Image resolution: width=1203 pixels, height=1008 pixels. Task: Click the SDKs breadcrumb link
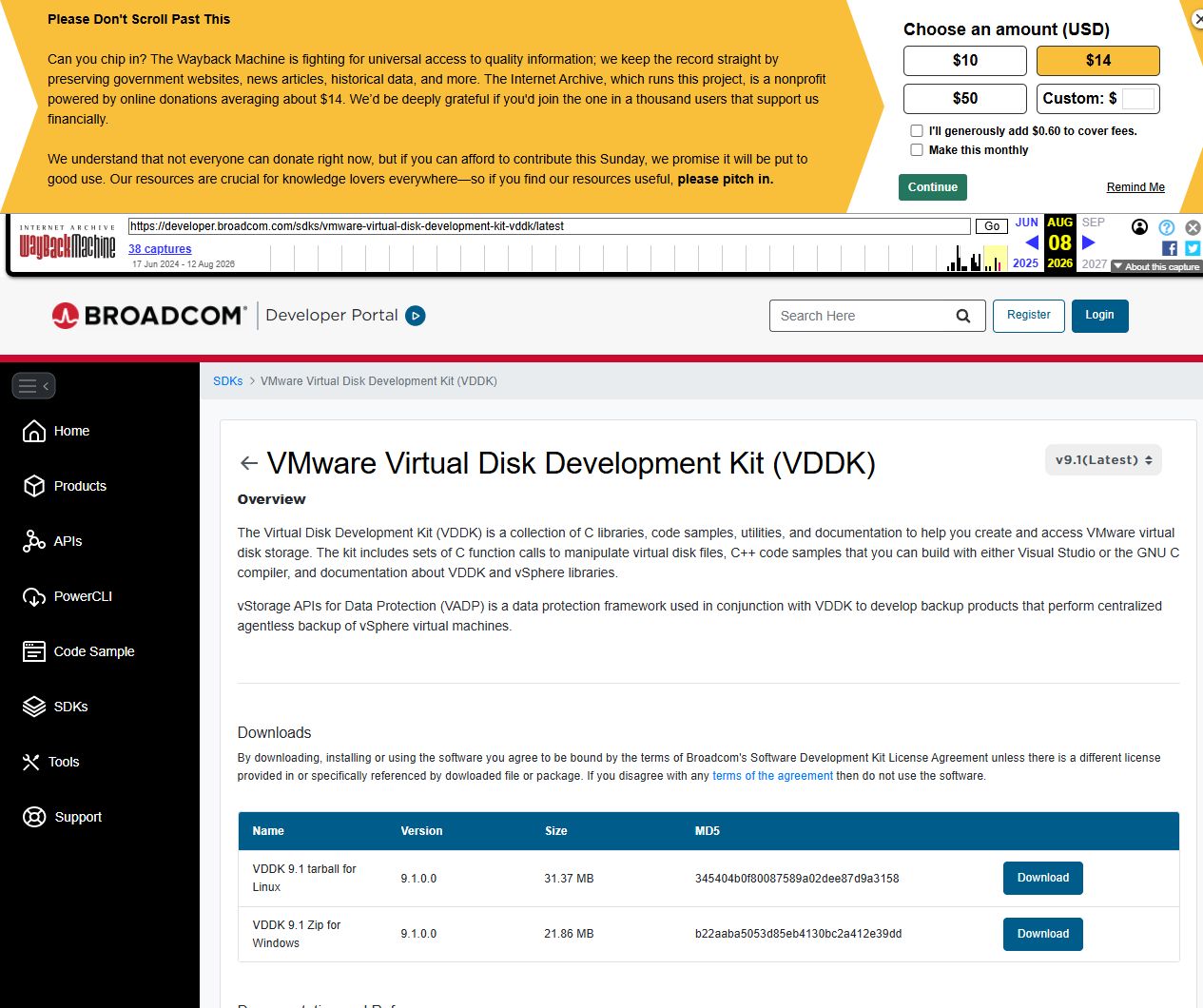pyautogui.click(x=228, y=381)
